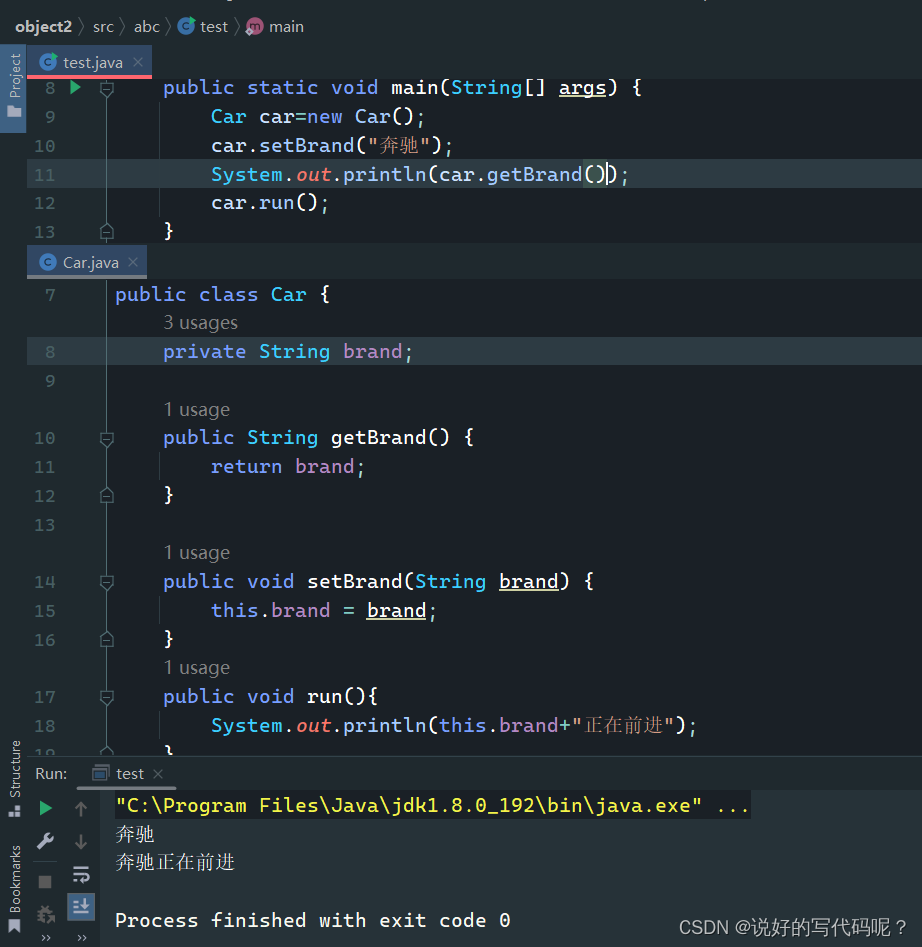Close the test run tab

158,774
